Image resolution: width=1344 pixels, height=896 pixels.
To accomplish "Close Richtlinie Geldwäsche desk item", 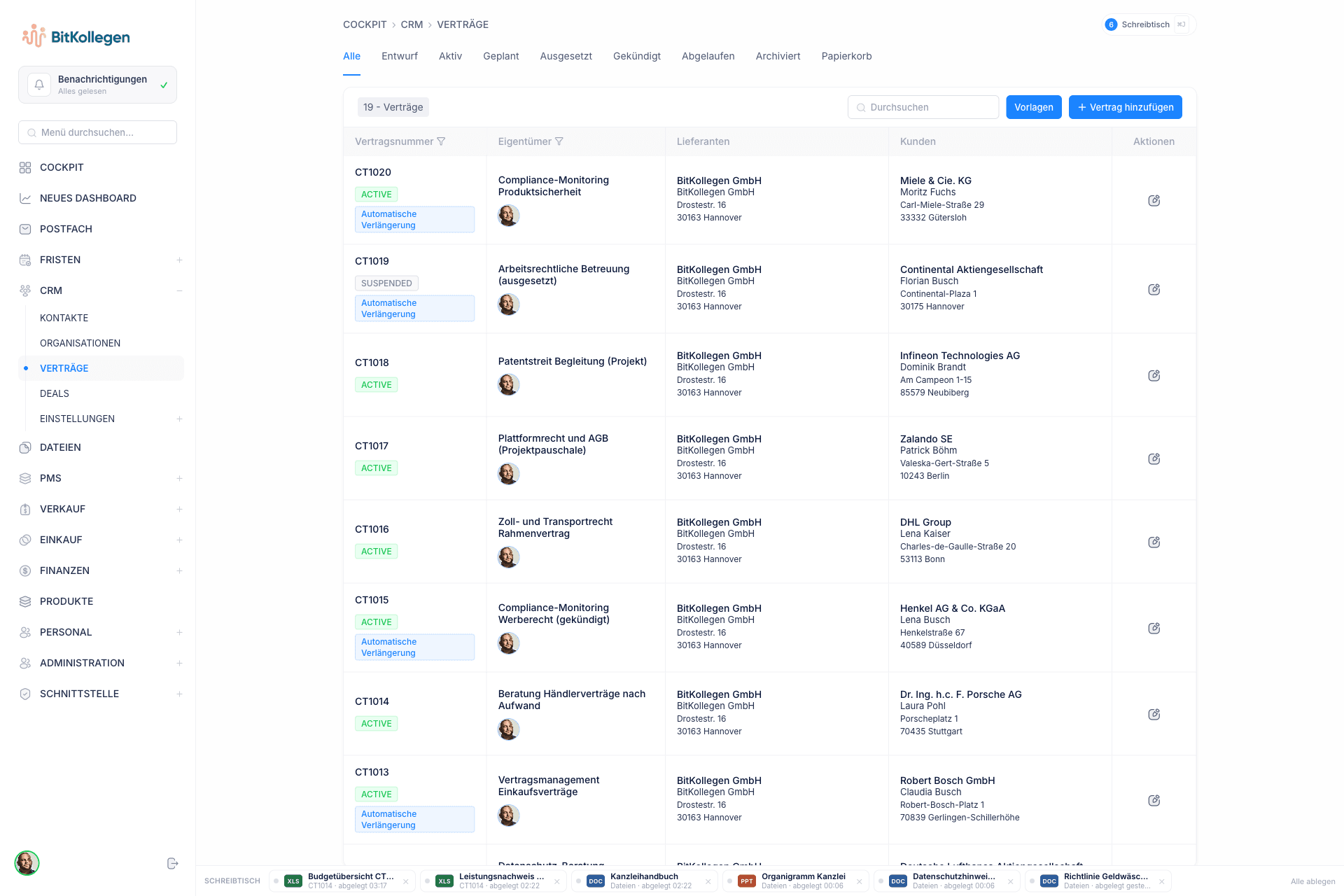I will [1162, 881].
